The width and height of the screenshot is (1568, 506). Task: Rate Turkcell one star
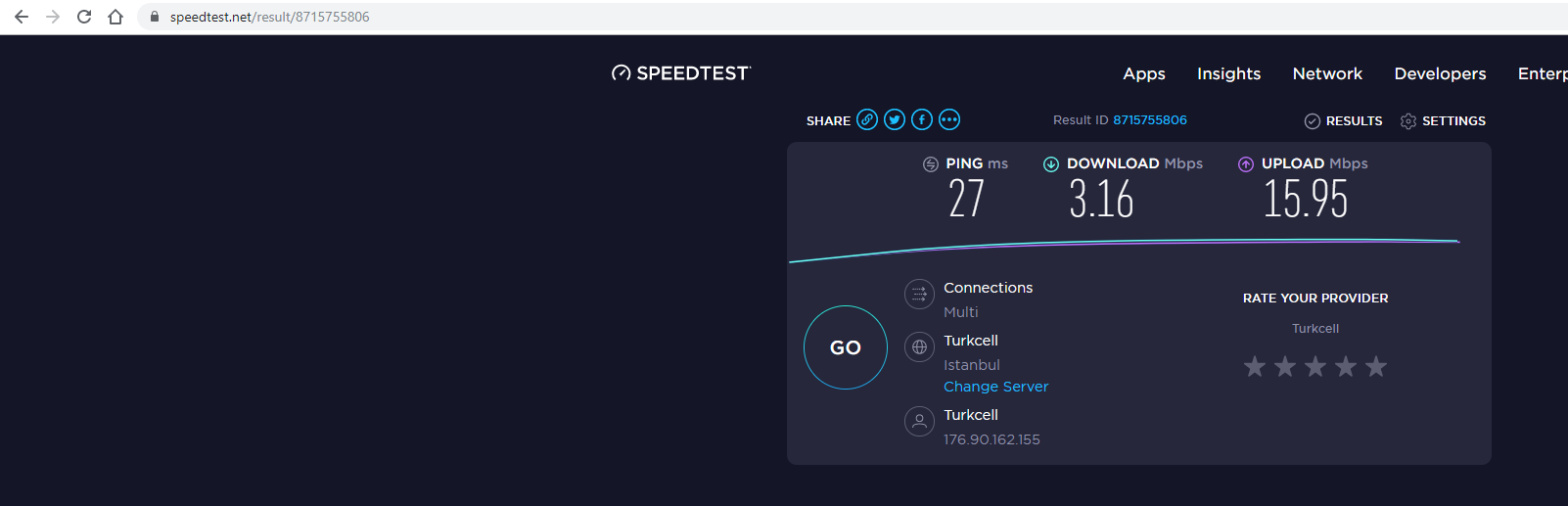[x=1255, y=367]
